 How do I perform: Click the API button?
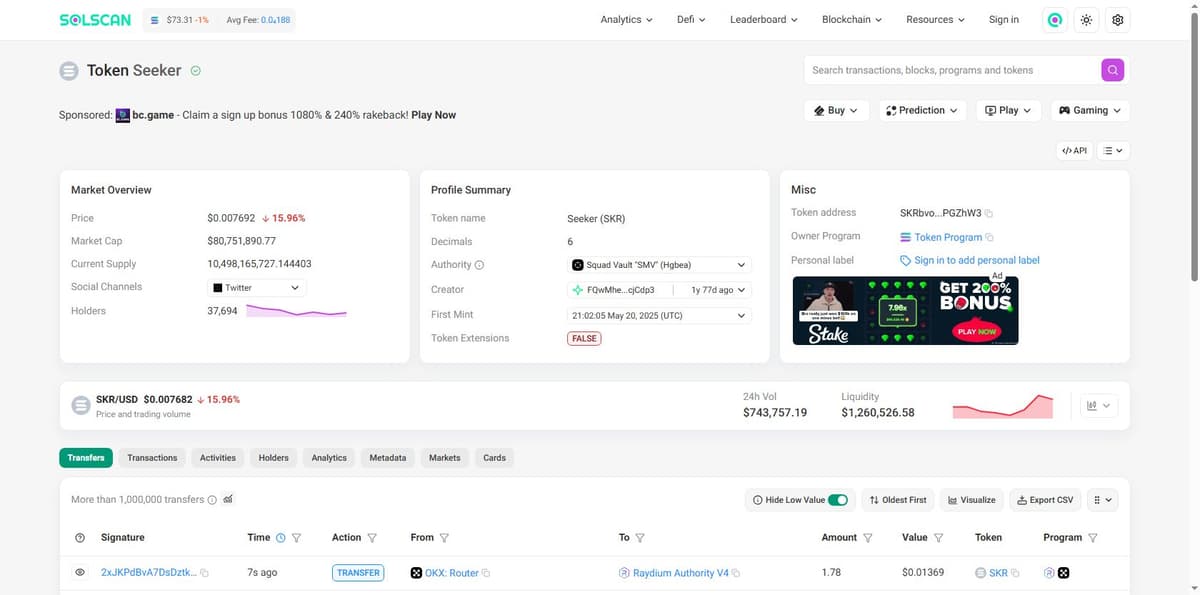pyautogui.click(x=1074, y=151)
